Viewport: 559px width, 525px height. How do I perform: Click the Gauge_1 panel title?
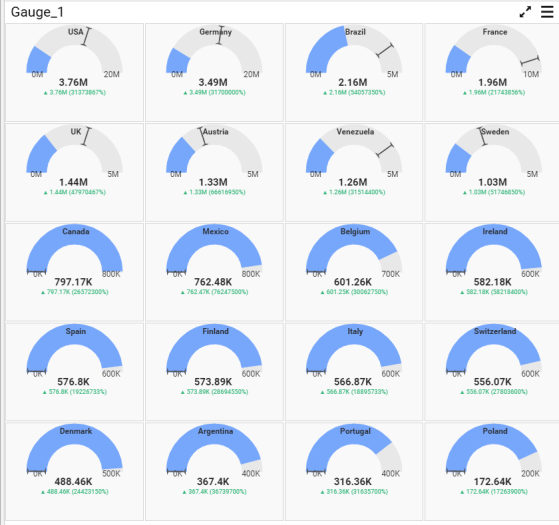[x=37, y=12]
